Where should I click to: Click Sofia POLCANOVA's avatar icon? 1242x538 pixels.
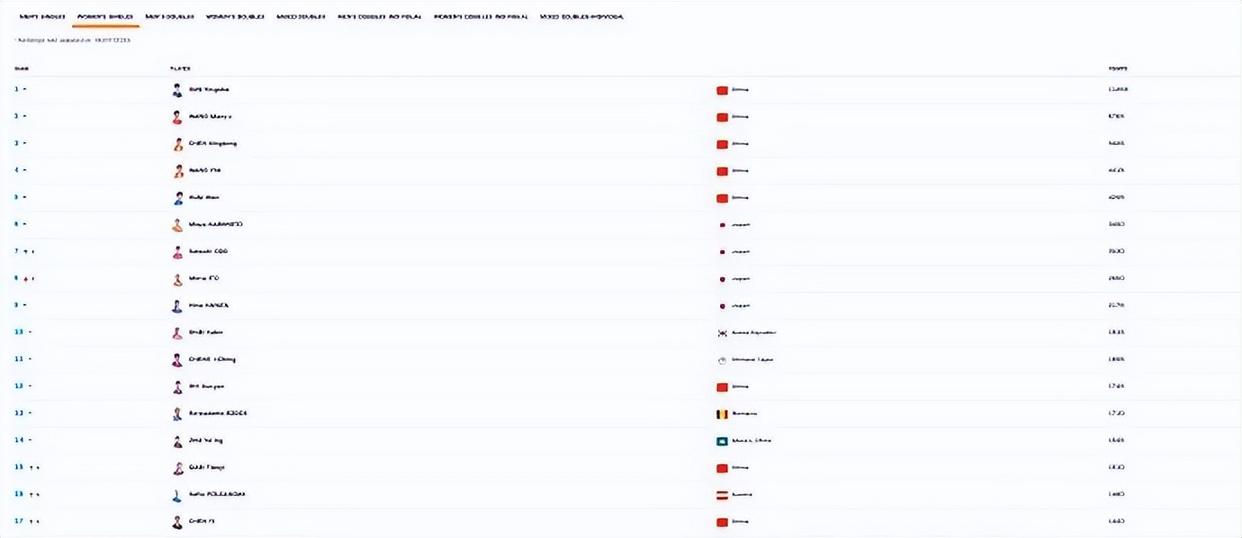click(x=177, y=495)
